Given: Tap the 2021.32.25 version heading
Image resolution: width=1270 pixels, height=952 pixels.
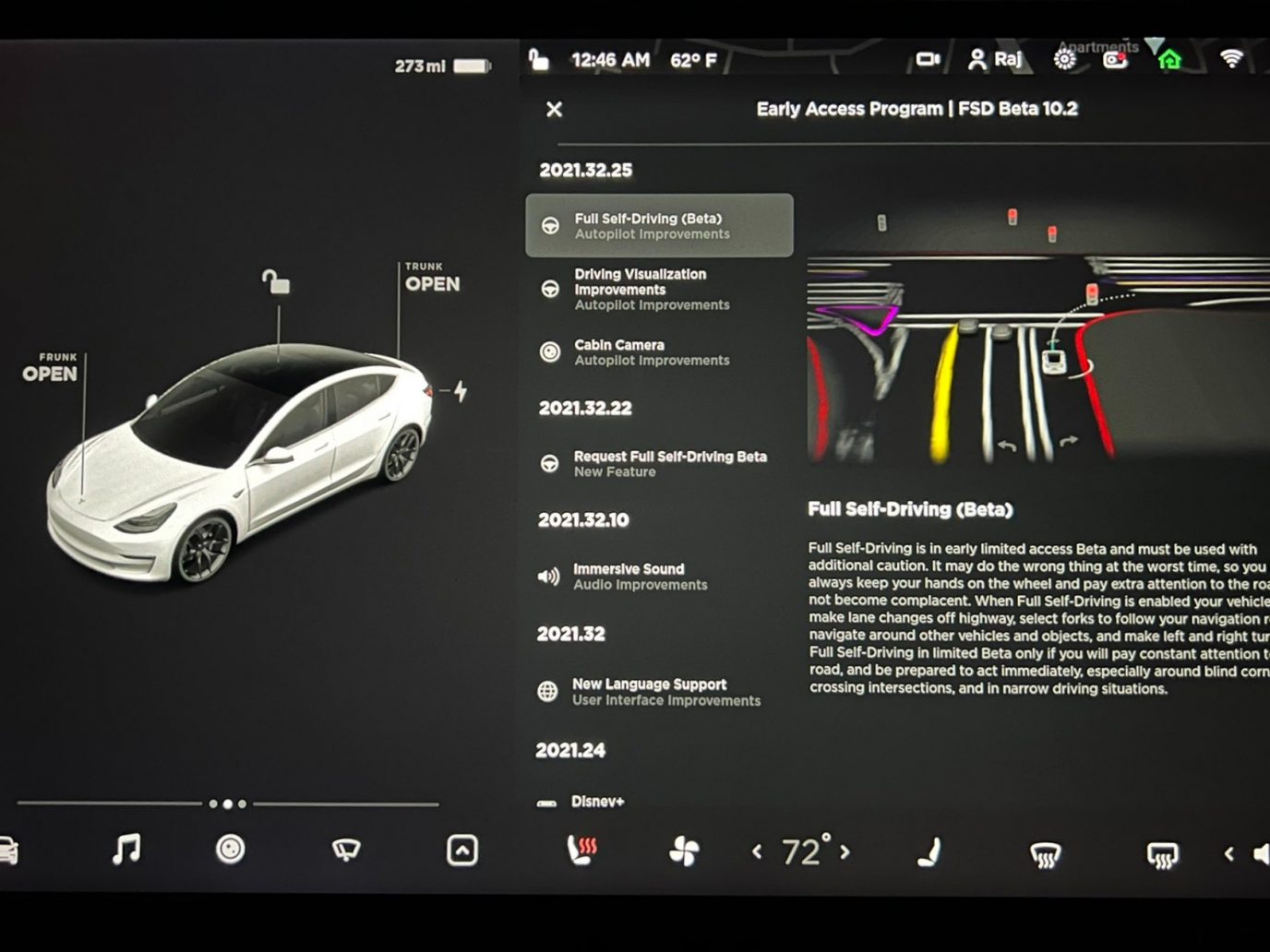Looking at the screenshot, I should click(x=586, y=170).
